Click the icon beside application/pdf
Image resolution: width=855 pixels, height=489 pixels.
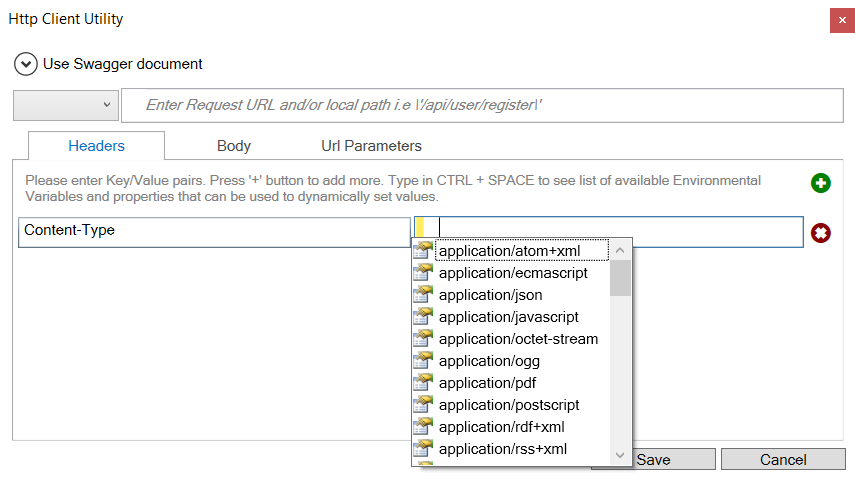[423, 383]
